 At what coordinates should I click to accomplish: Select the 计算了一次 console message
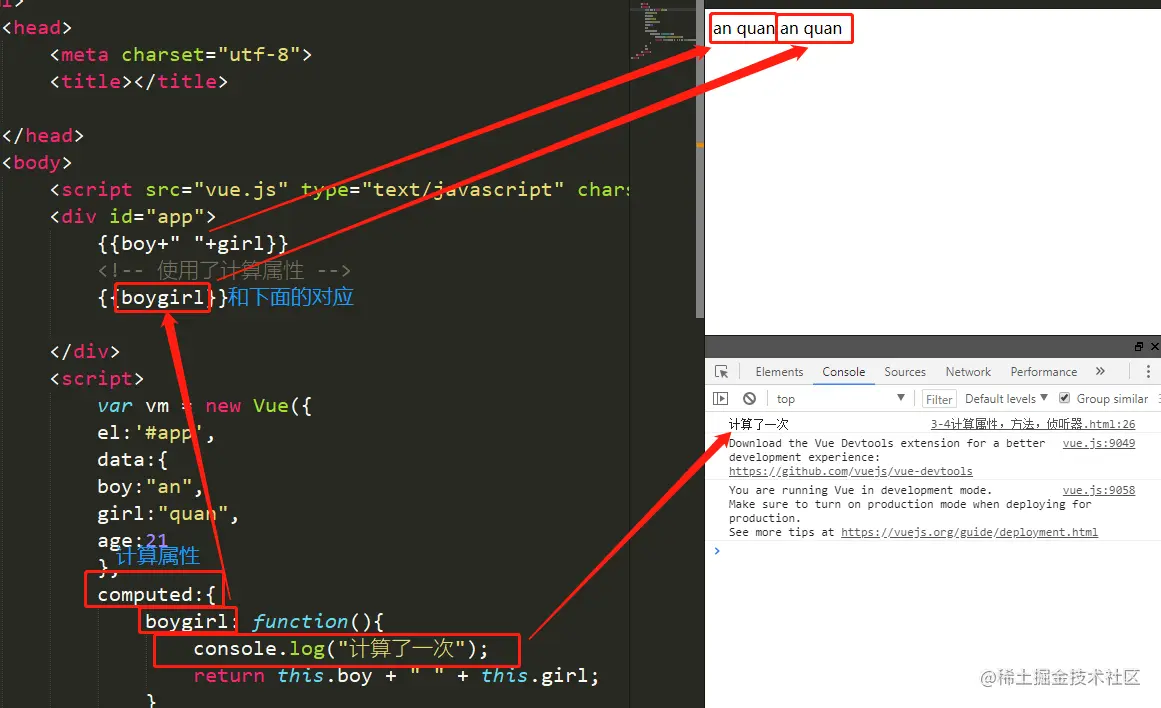click(x=758, y=424)
